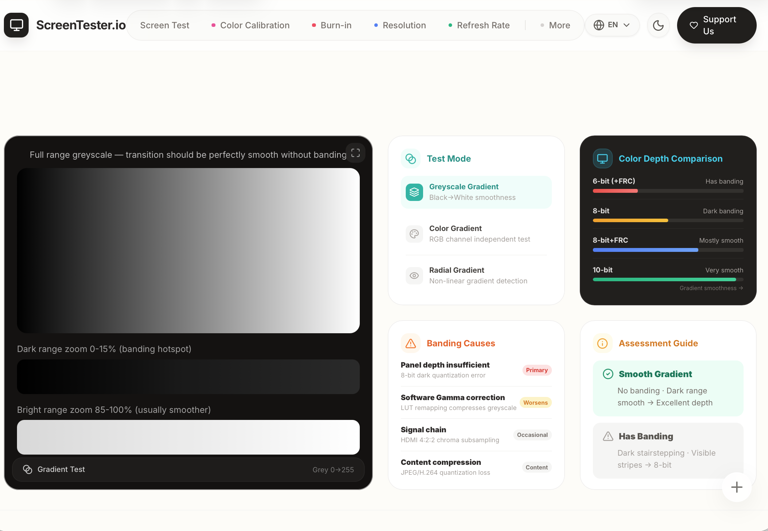Click the 'Test Mode' heading
The width and height of the screenshot is (768, 531).
[x=449, y=159]
